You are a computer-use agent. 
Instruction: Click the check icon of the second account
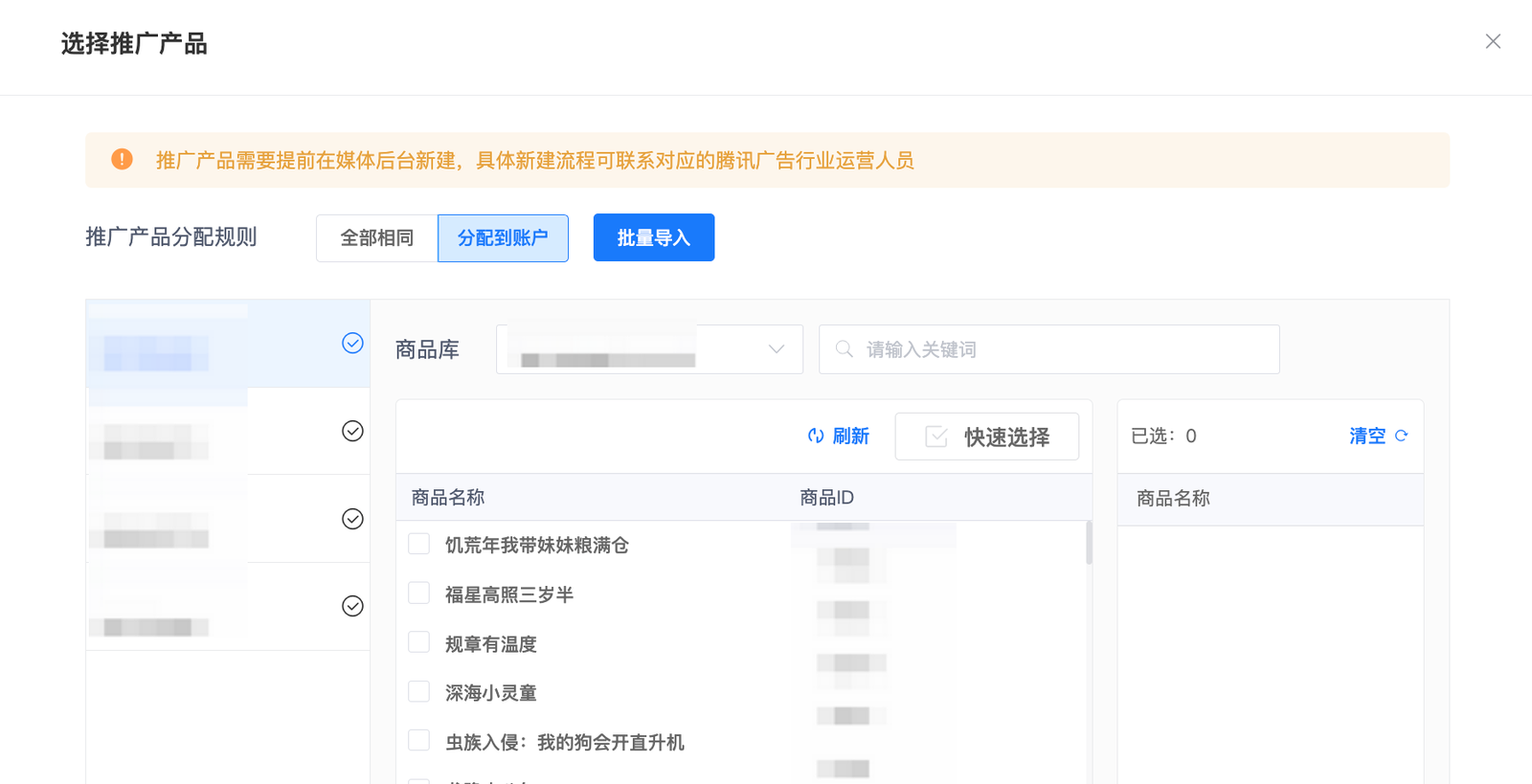(x=352, y=431)
